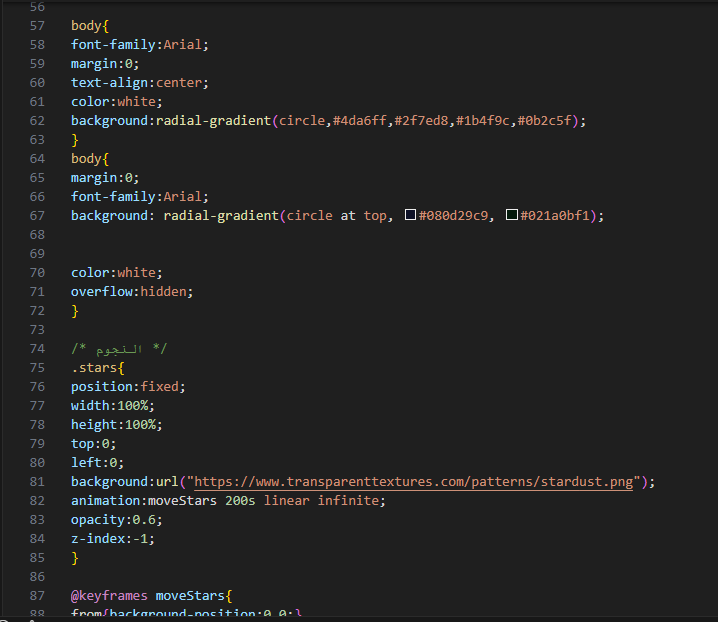Open color picker swatch for #021a0bf1

(x=511, y=214)
